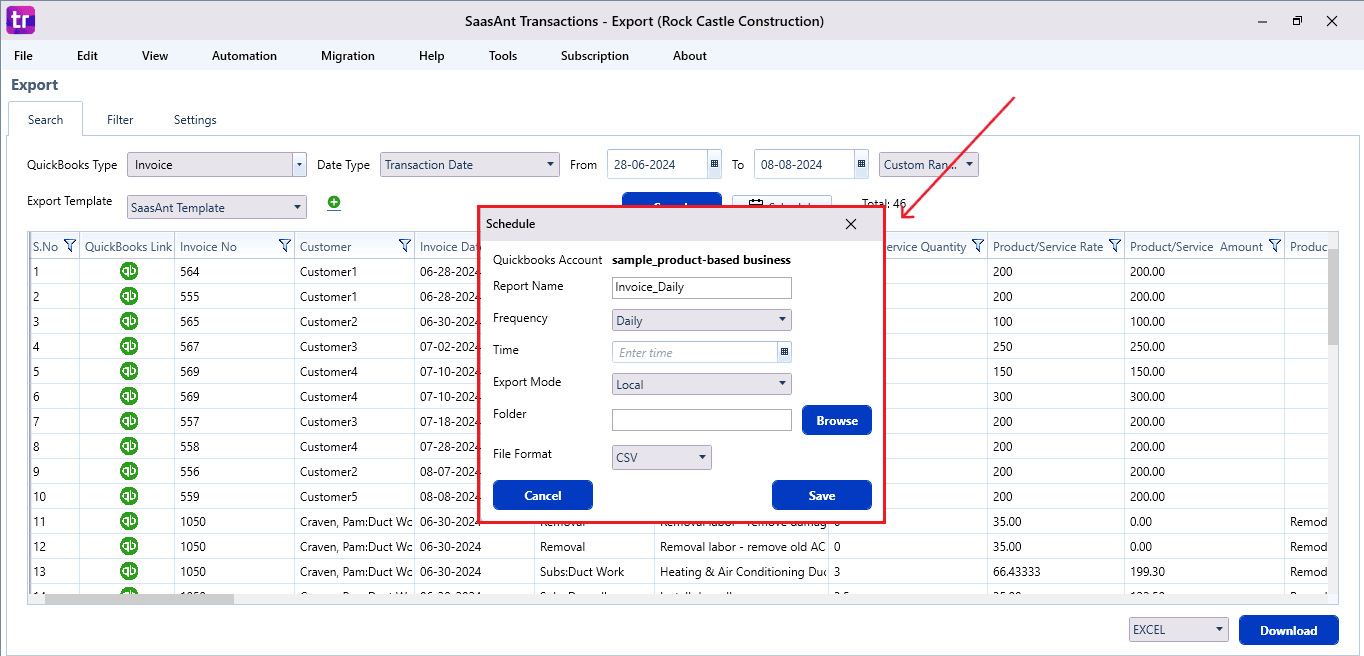Select the Search tab
This screenshot has width=1364, height=656.
[46, 120]
